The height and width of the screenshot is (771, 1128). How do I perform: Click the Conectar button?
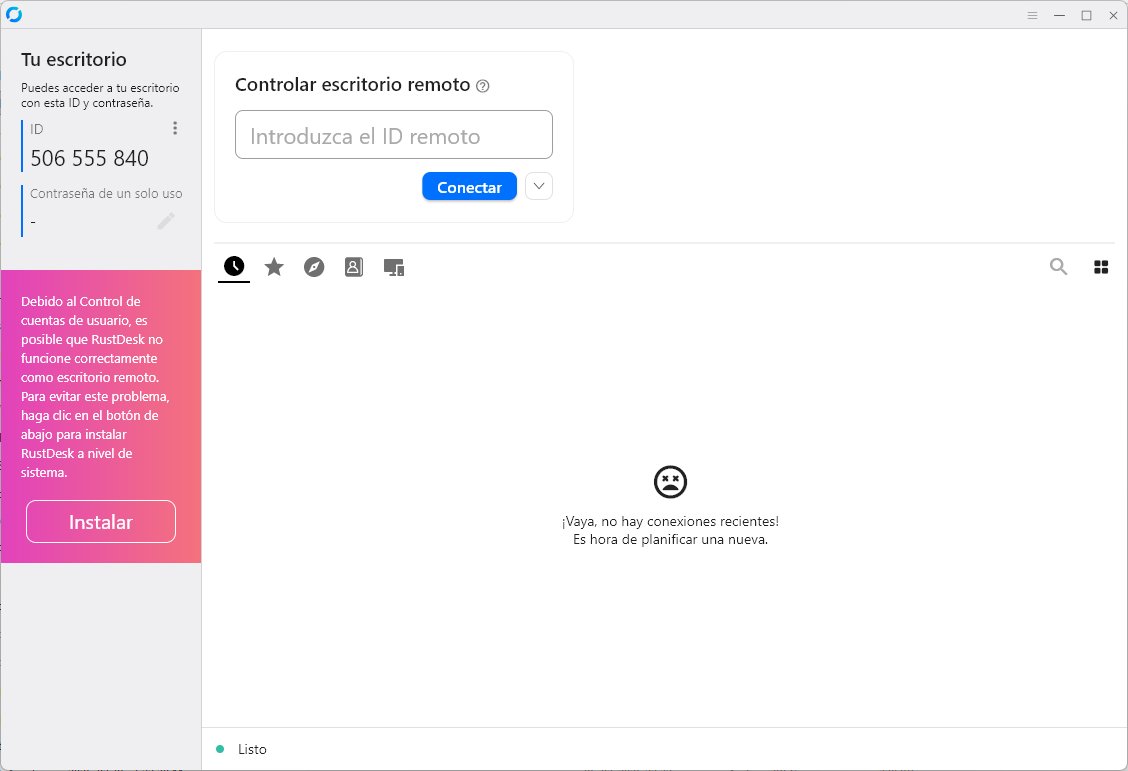coord(469,187)
